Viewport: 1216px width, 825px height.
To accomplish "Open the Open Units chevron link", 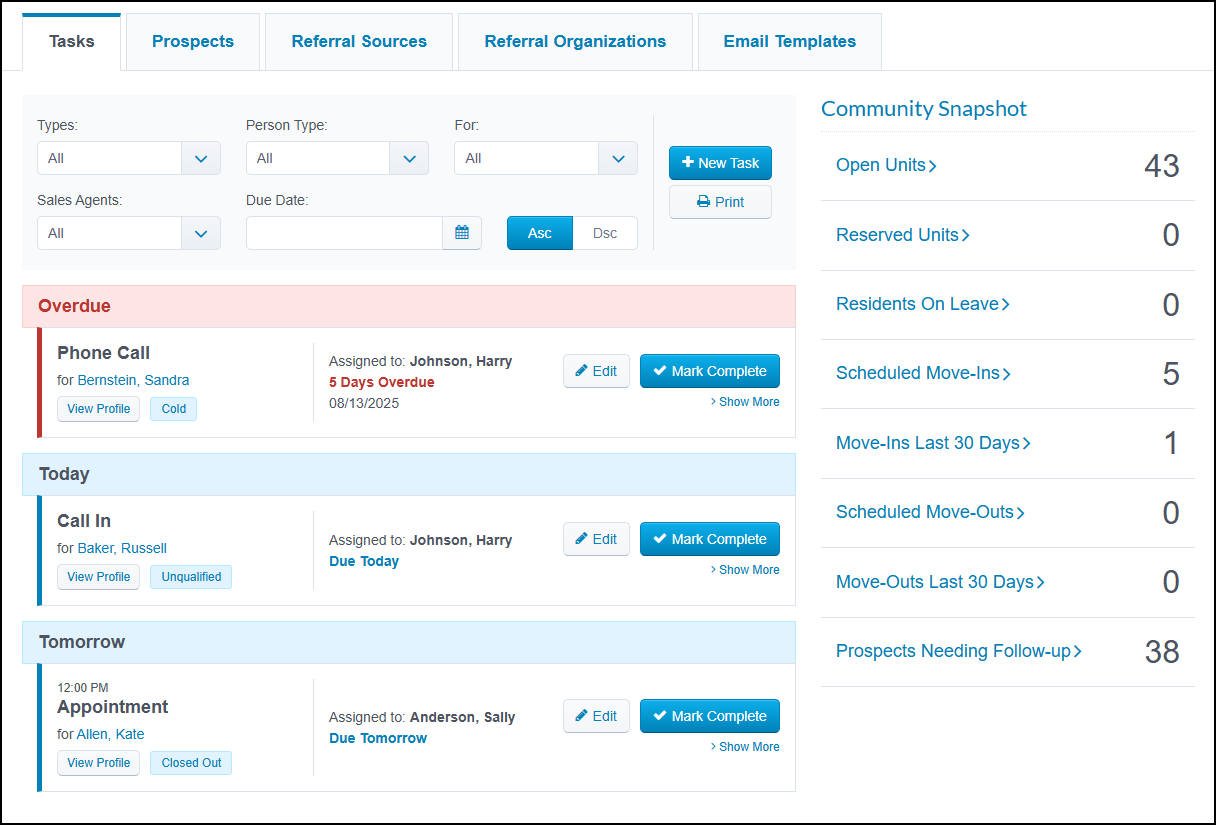I will [x=933, y=165].
